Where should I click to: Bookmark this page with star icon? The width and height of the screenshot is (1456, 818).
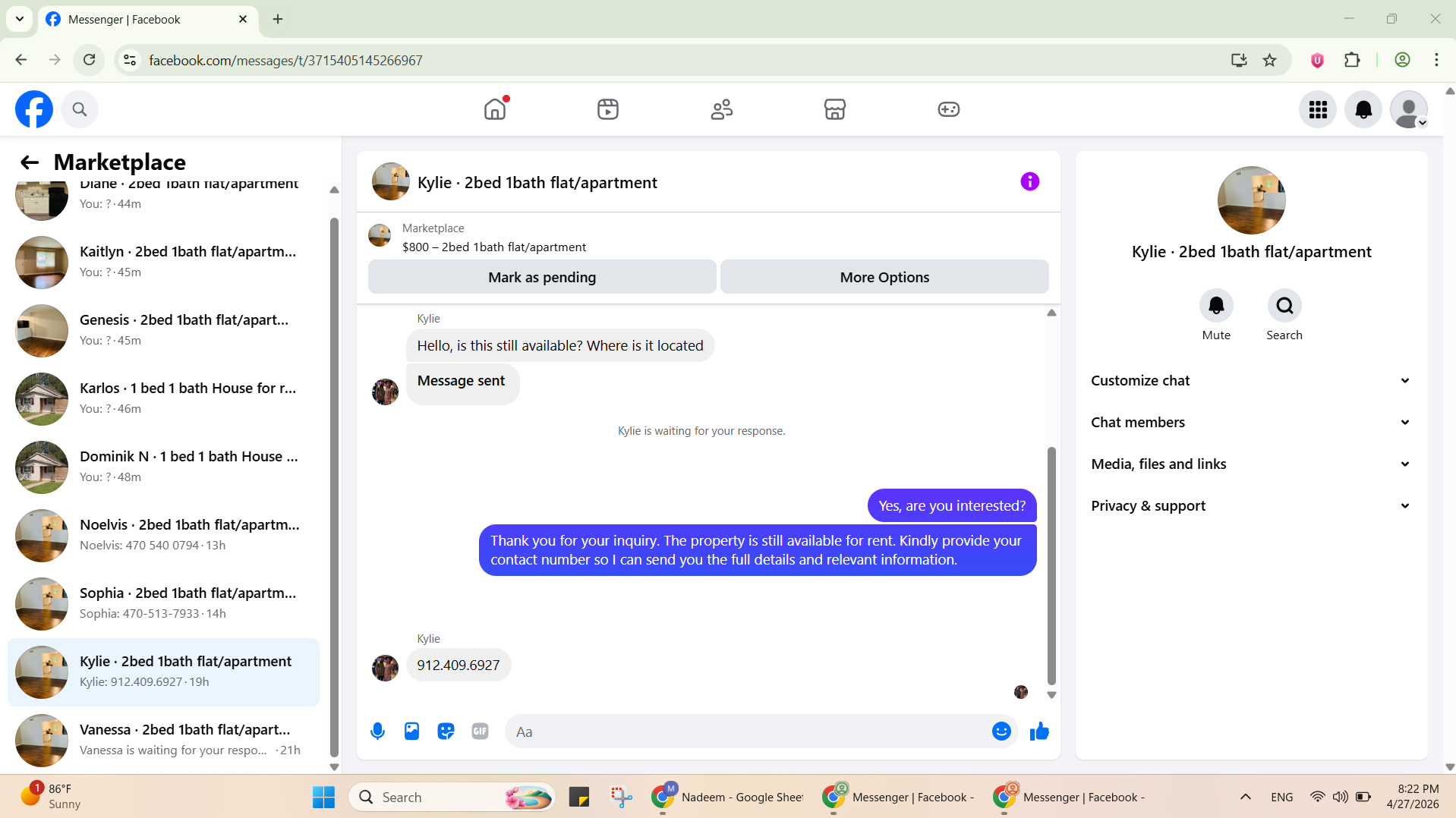tap(1269, 60)
